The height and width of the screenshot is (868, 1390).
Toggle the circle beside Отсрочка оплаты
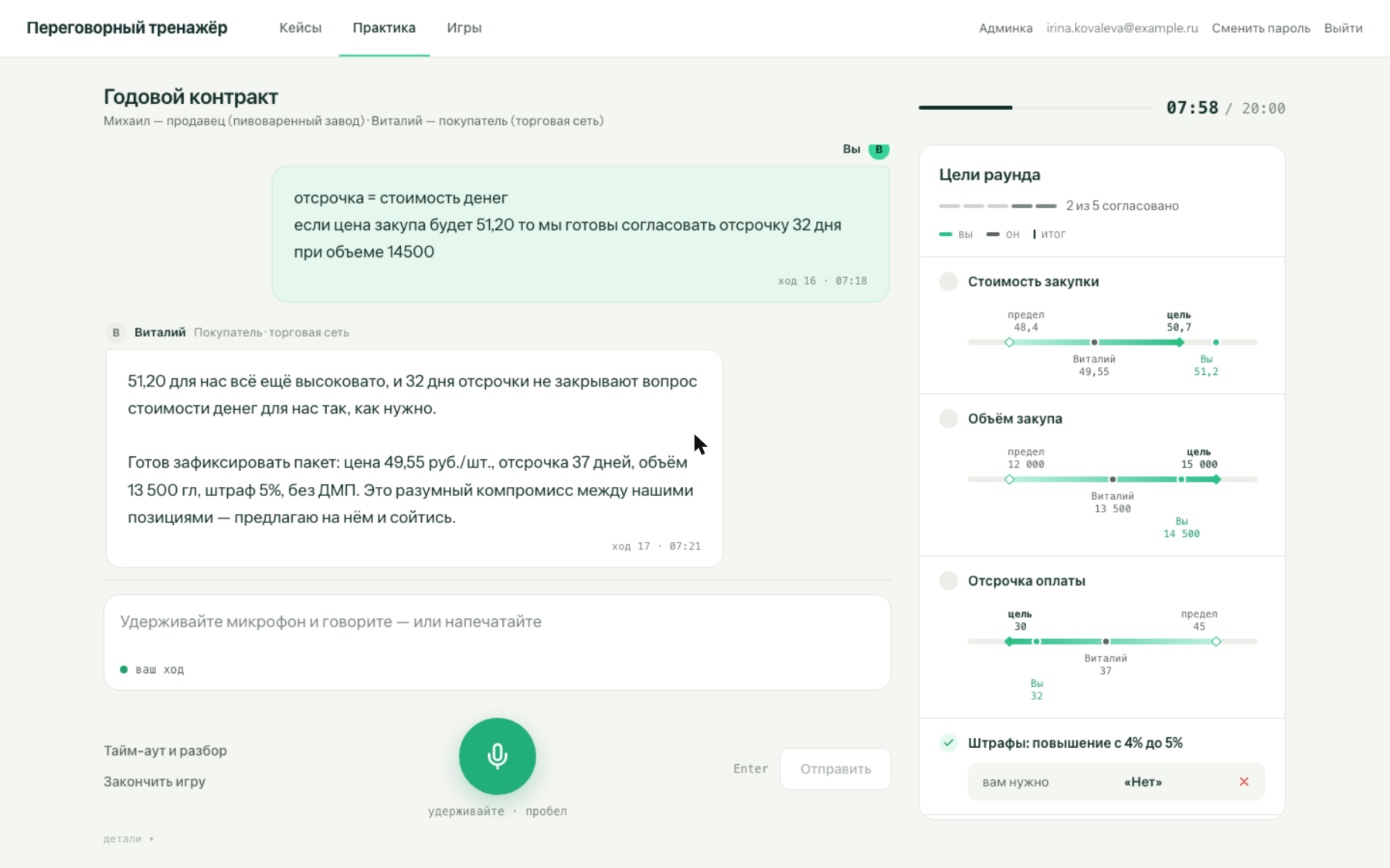coord(948,581)
